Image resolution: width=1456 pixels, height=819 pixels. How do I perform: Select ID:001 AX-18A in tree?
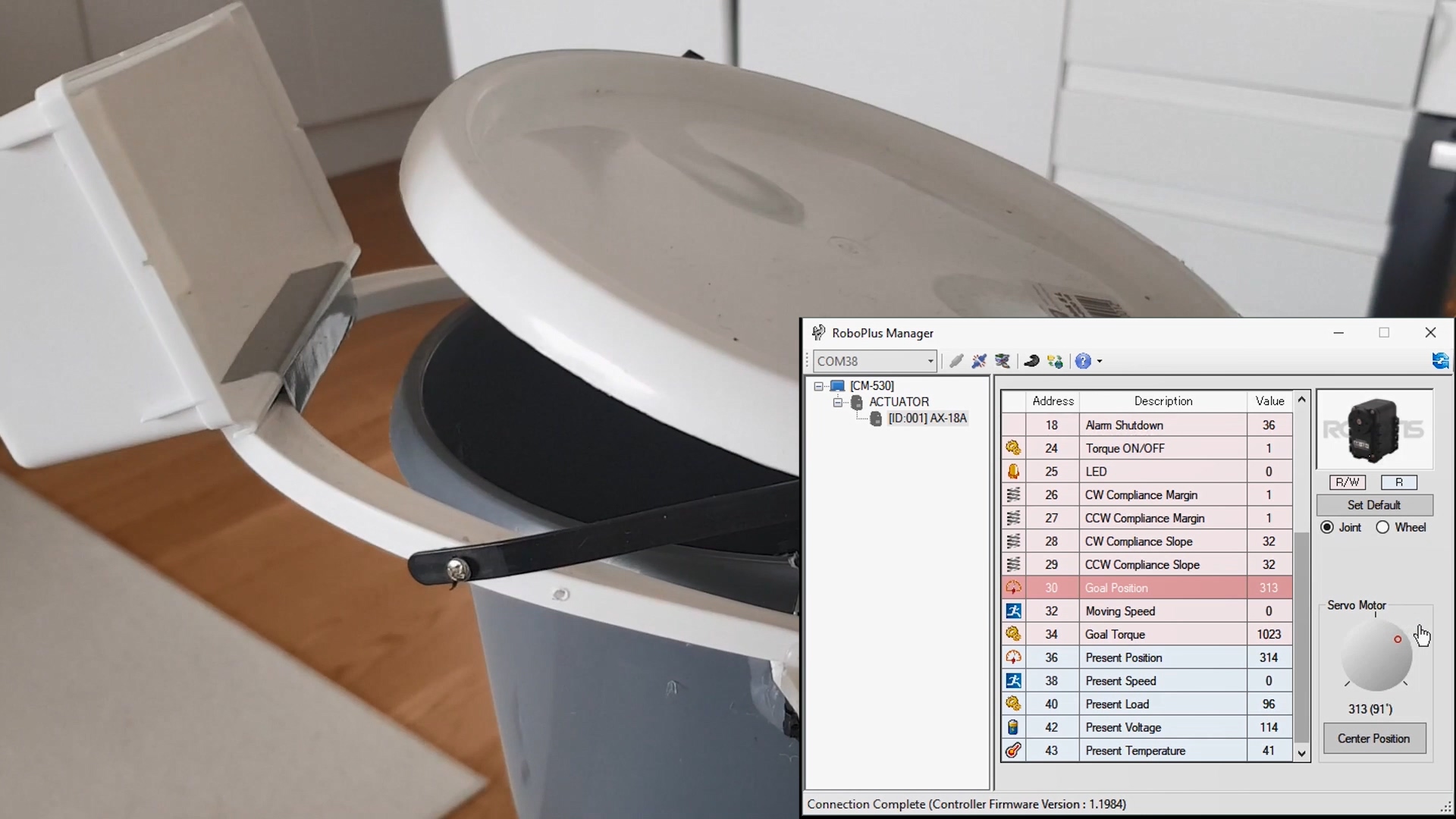point(927,419)
